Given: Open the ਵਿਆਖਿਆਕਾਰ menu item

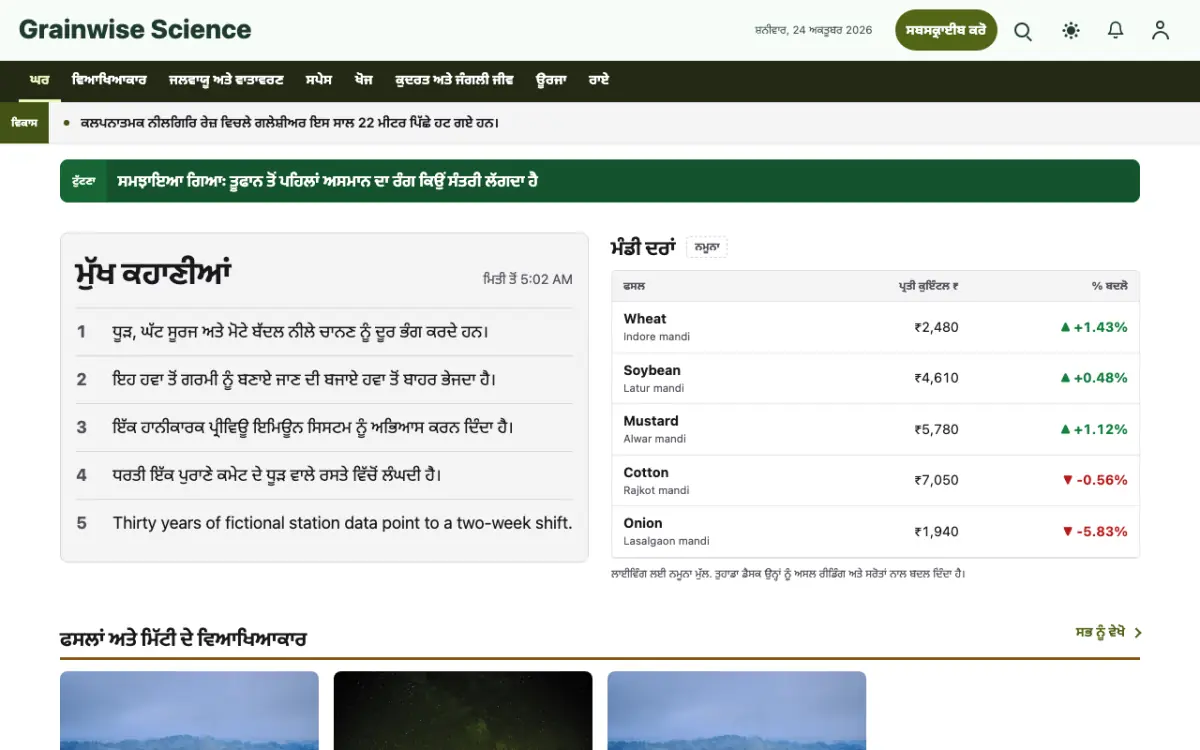Looking at the screenshot, I should pos(109,80).
